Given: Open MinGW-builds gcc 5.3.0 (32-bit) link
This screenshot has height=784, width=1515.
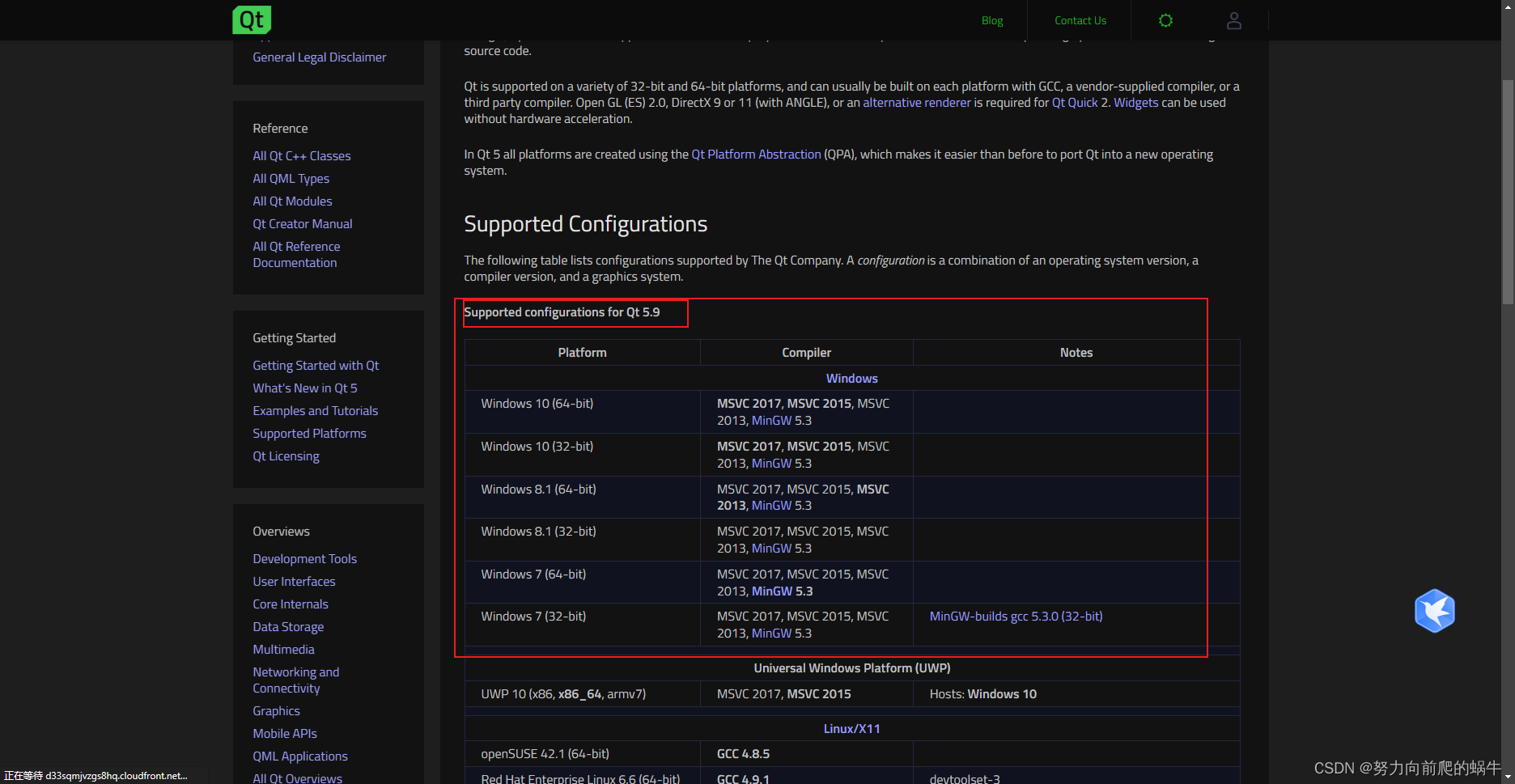Looking at the screenshot, I should tap(1016, 617).
